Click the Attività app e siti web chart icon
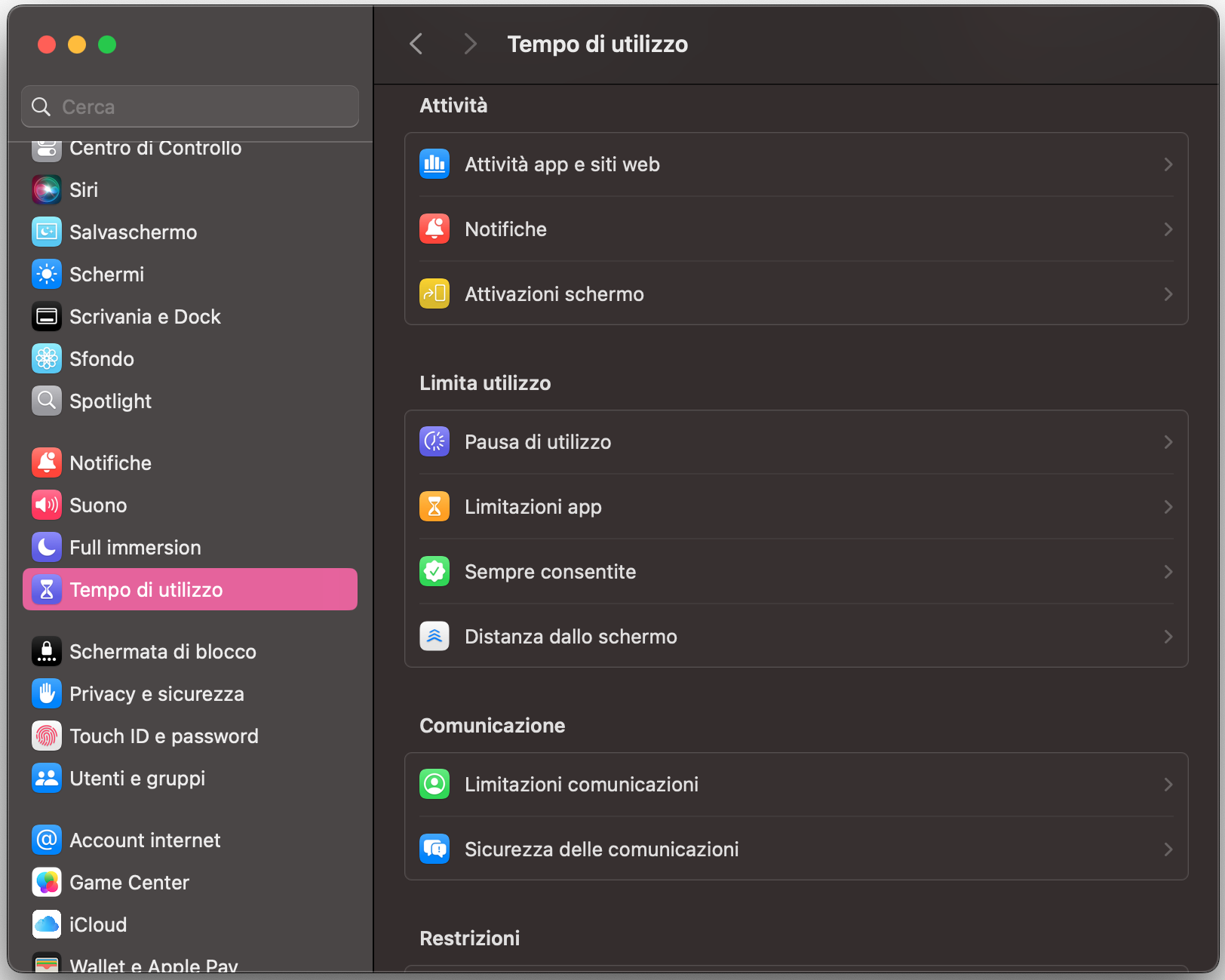This screenshot has width=1225, height=980. [x=434, y=164]
